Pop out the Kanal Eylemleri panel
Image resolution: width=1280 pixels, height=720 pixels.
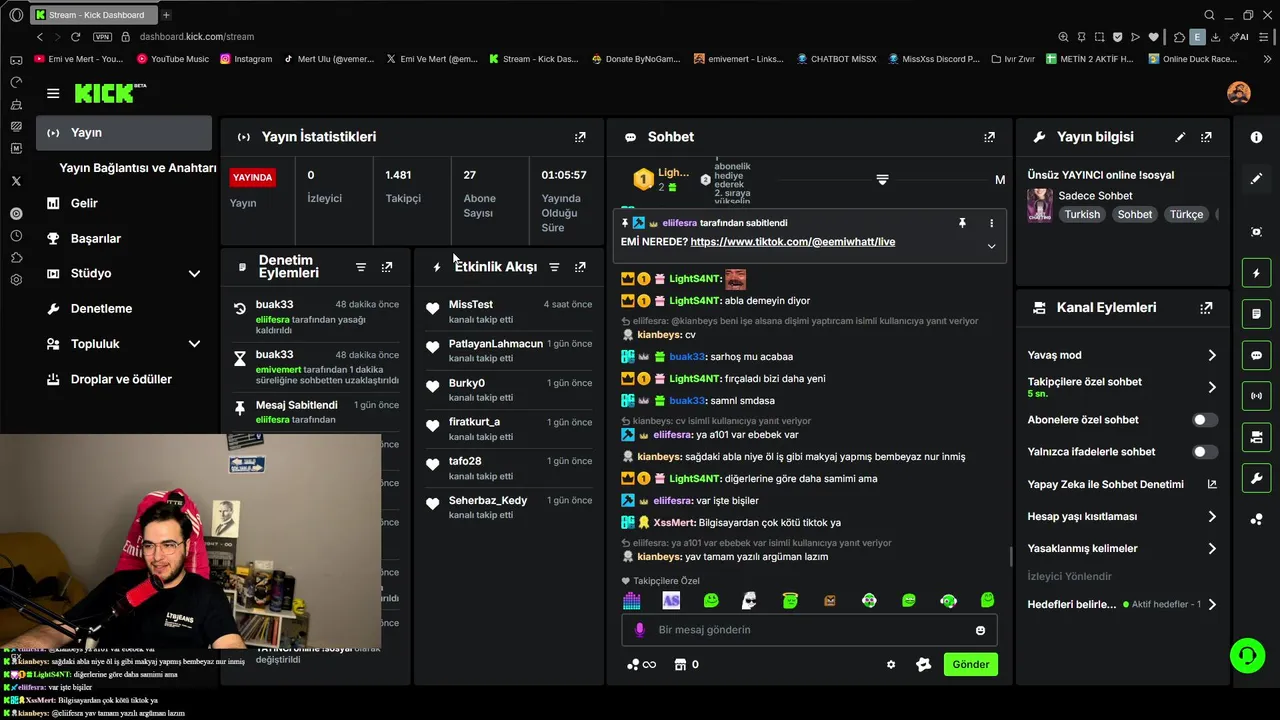[1206, 308]
